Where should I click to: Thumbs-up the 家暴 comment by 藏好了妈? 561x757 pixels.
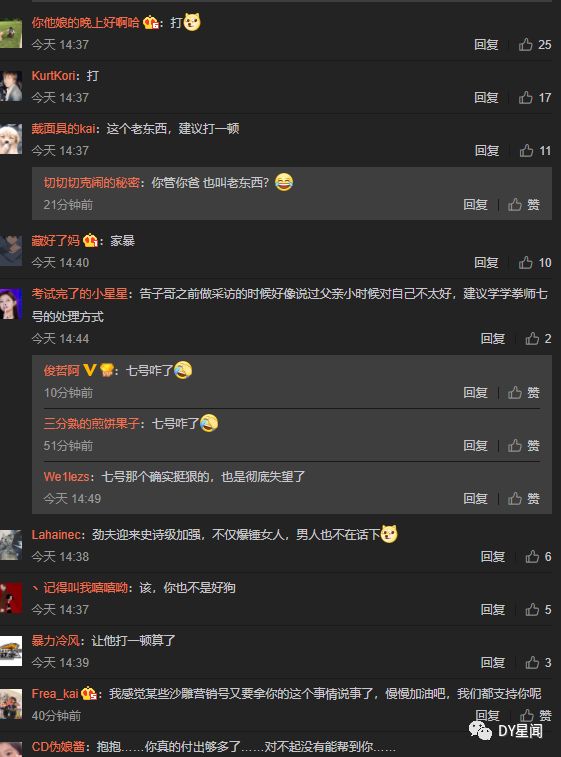click(534, 263)
